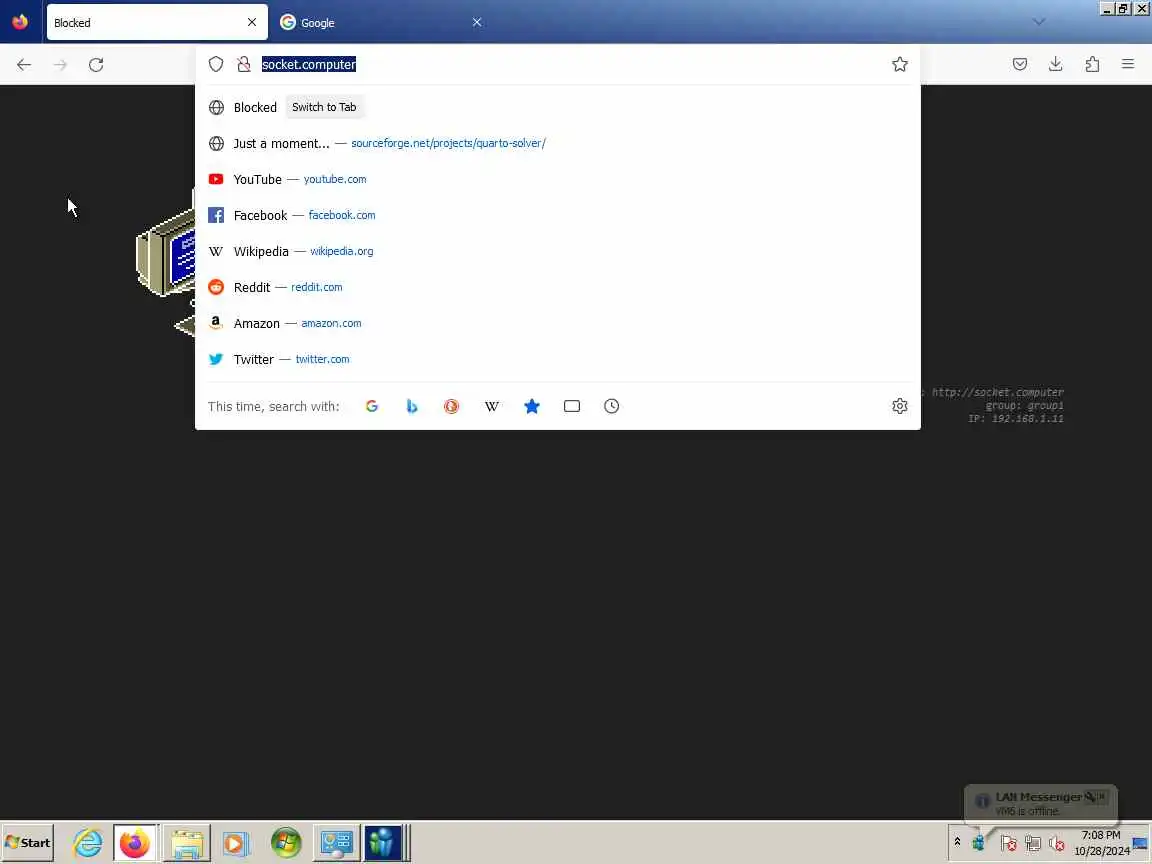Open Firefox application menu
The height and width of the screenshot is (864, 1152).
[x=1128, y=64]
